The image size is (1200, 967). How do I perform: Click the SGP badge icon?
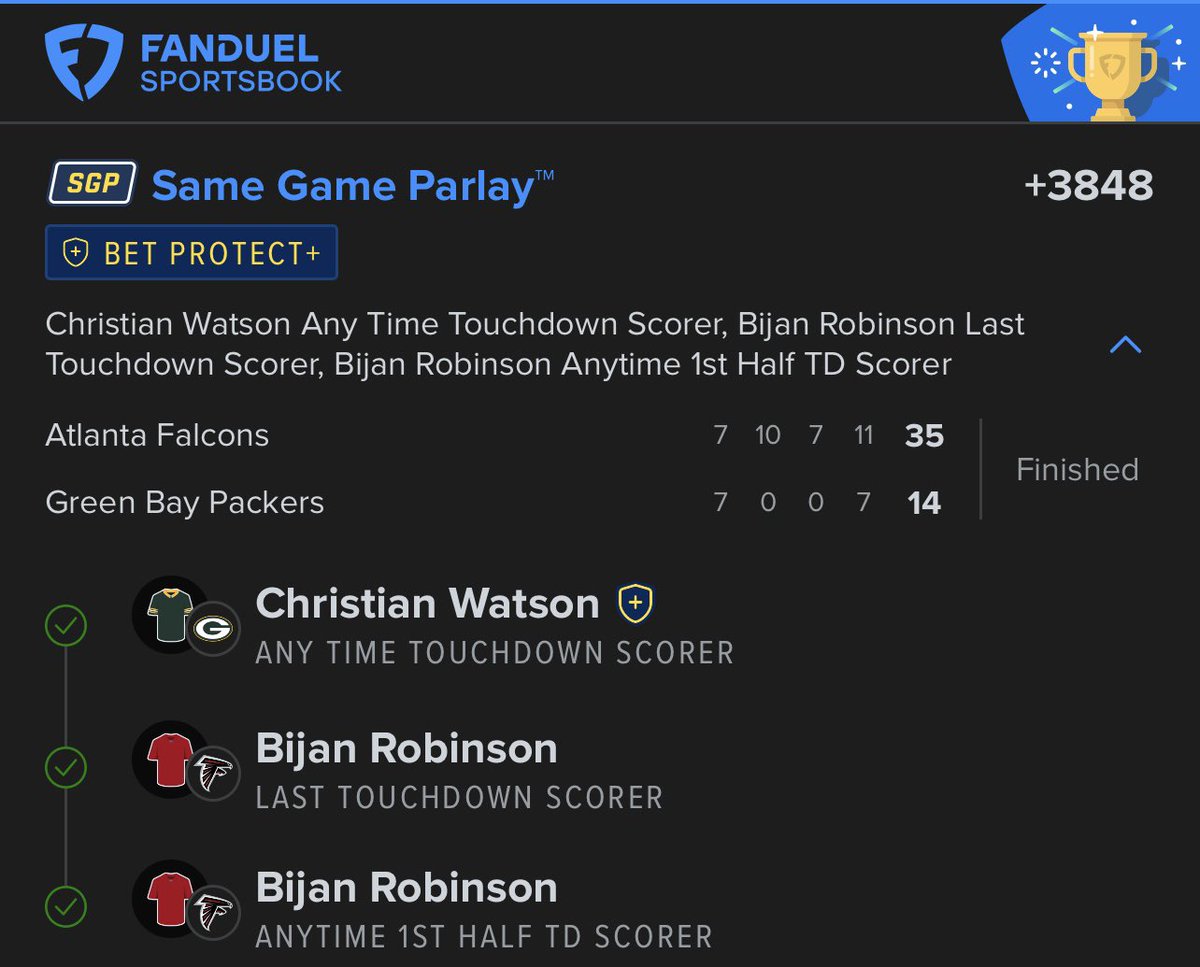92,184
